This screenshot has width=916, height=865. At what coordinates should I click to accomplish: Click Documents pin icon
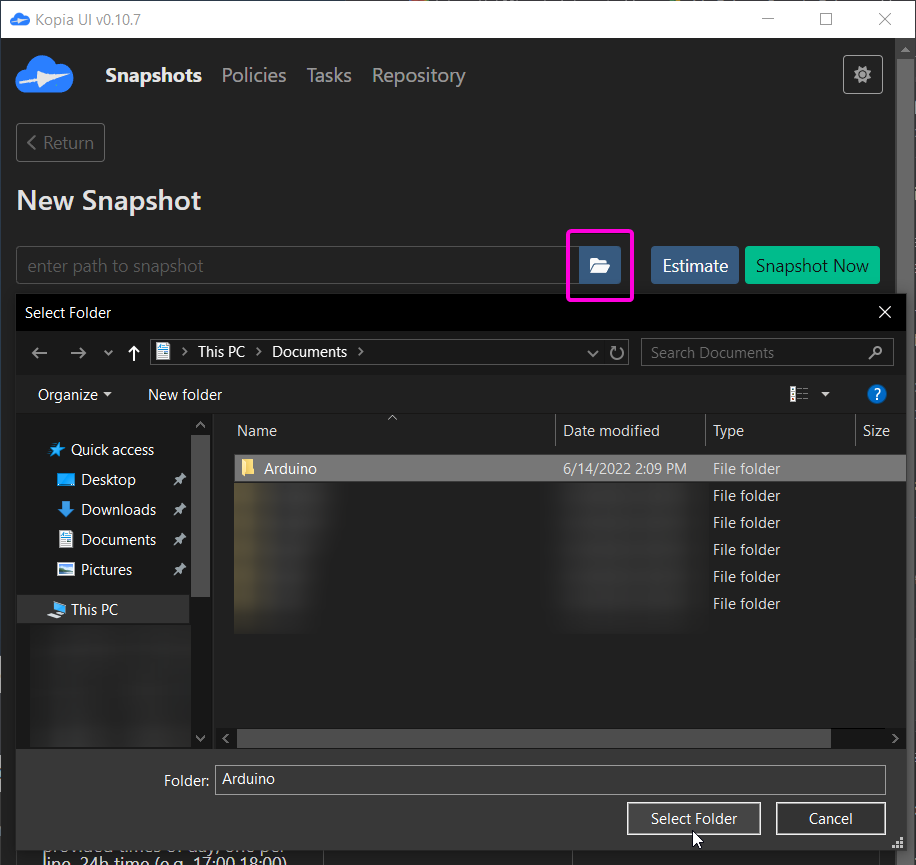pos(179,539)
